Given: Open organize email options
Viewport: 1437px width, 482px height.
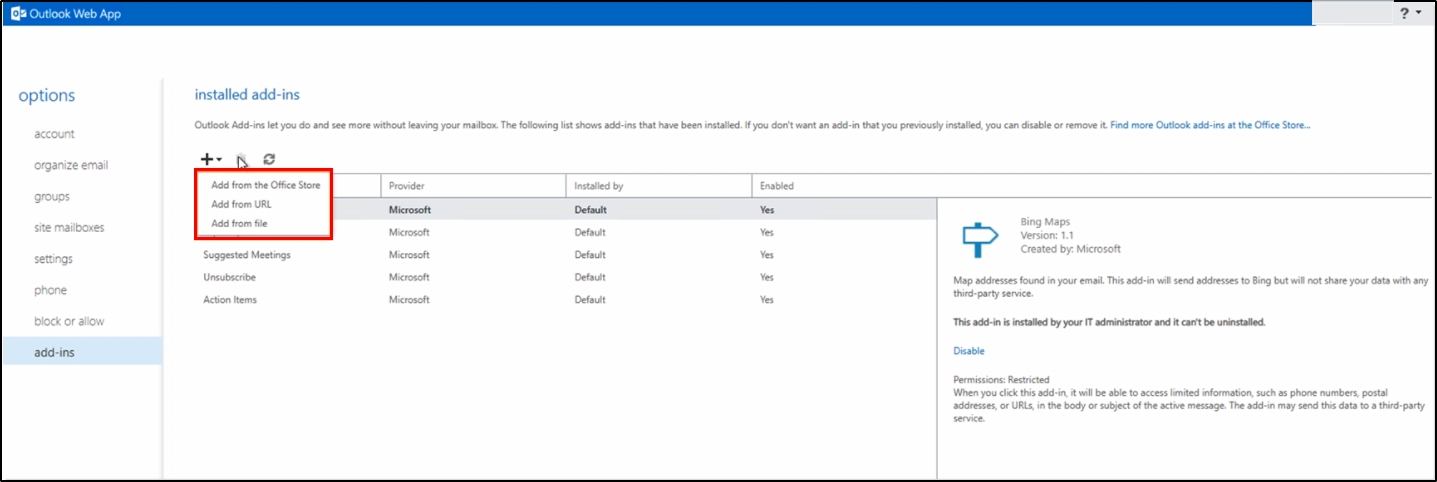Looking at the screenshot, I should pos(71,165).
